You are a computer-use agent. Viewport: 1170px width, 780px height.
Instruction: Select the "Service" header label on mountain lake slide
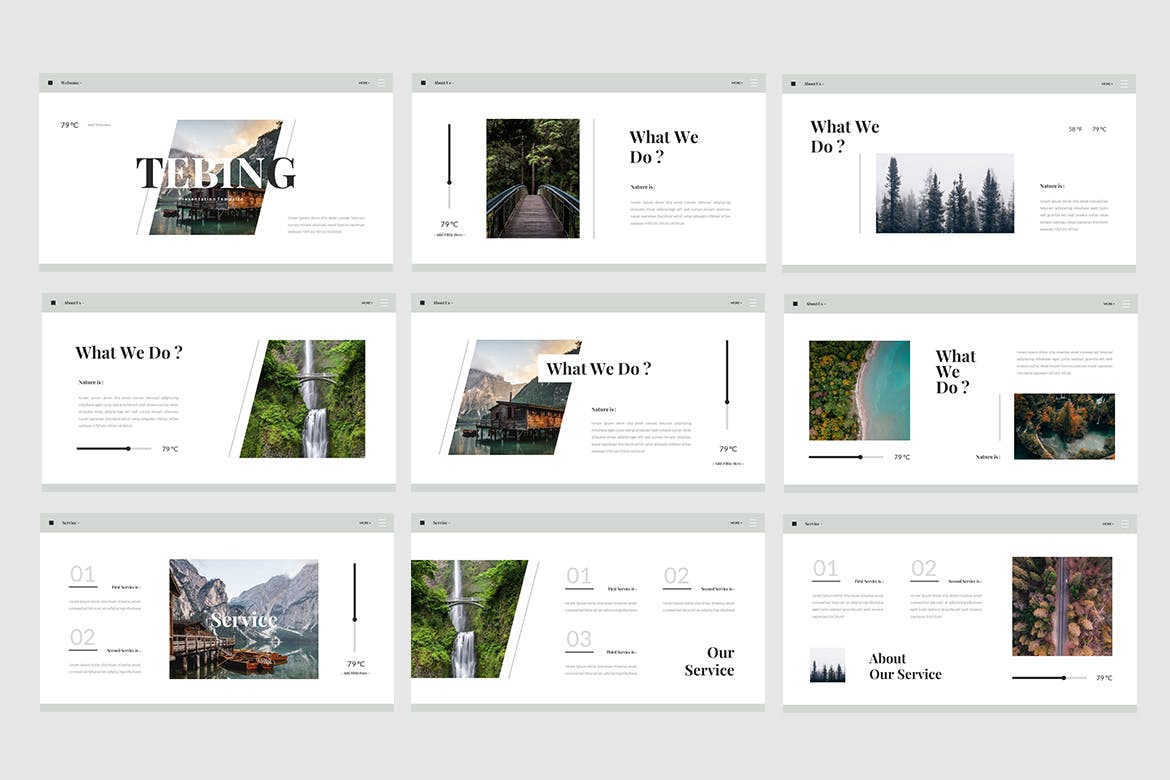tap(70, 522)
